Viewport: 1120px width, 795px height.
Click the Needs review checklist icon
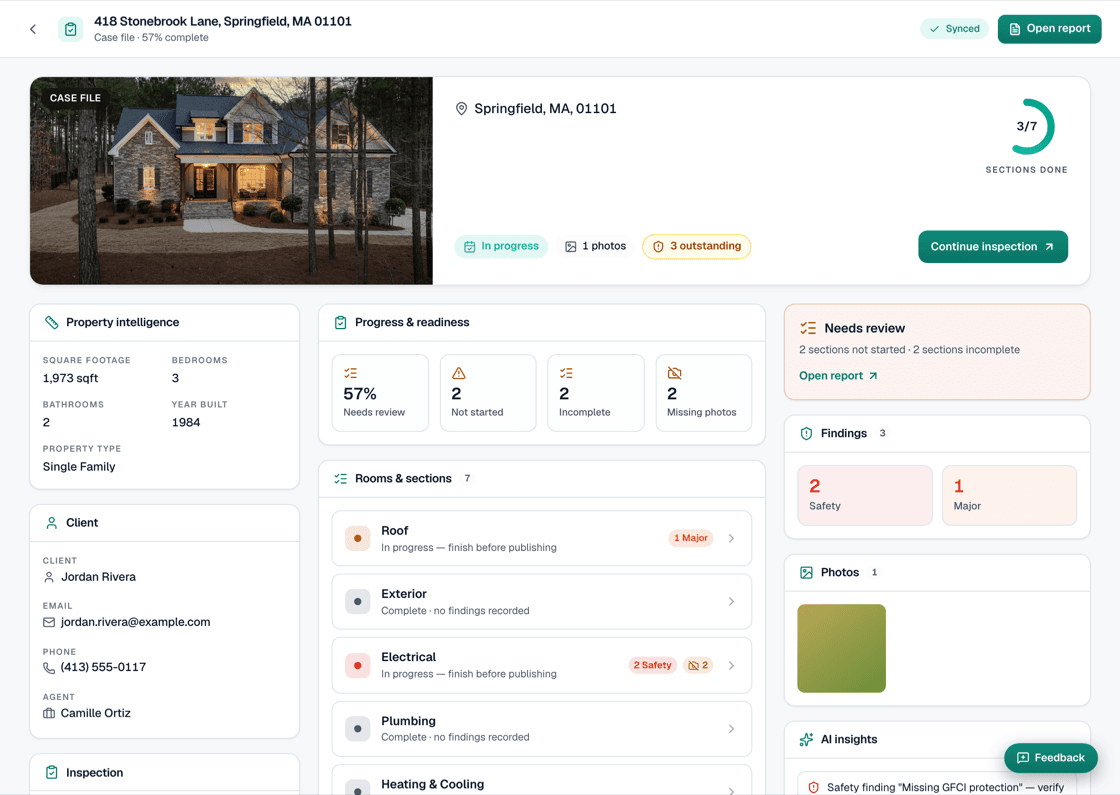808,328
